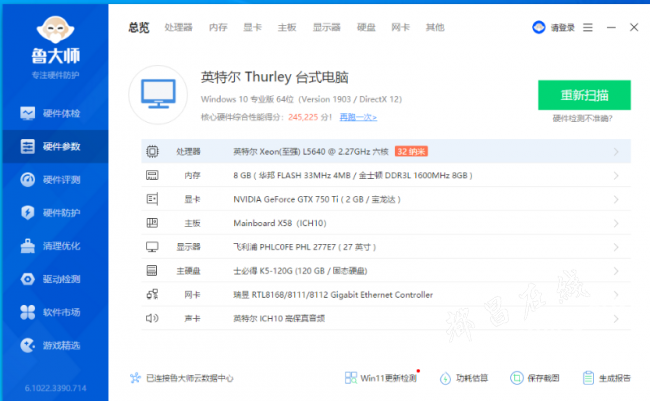The height and width of the screenshot is (401, 650).
Task: Click the user avatar login icon
Action: coord(538,27)
